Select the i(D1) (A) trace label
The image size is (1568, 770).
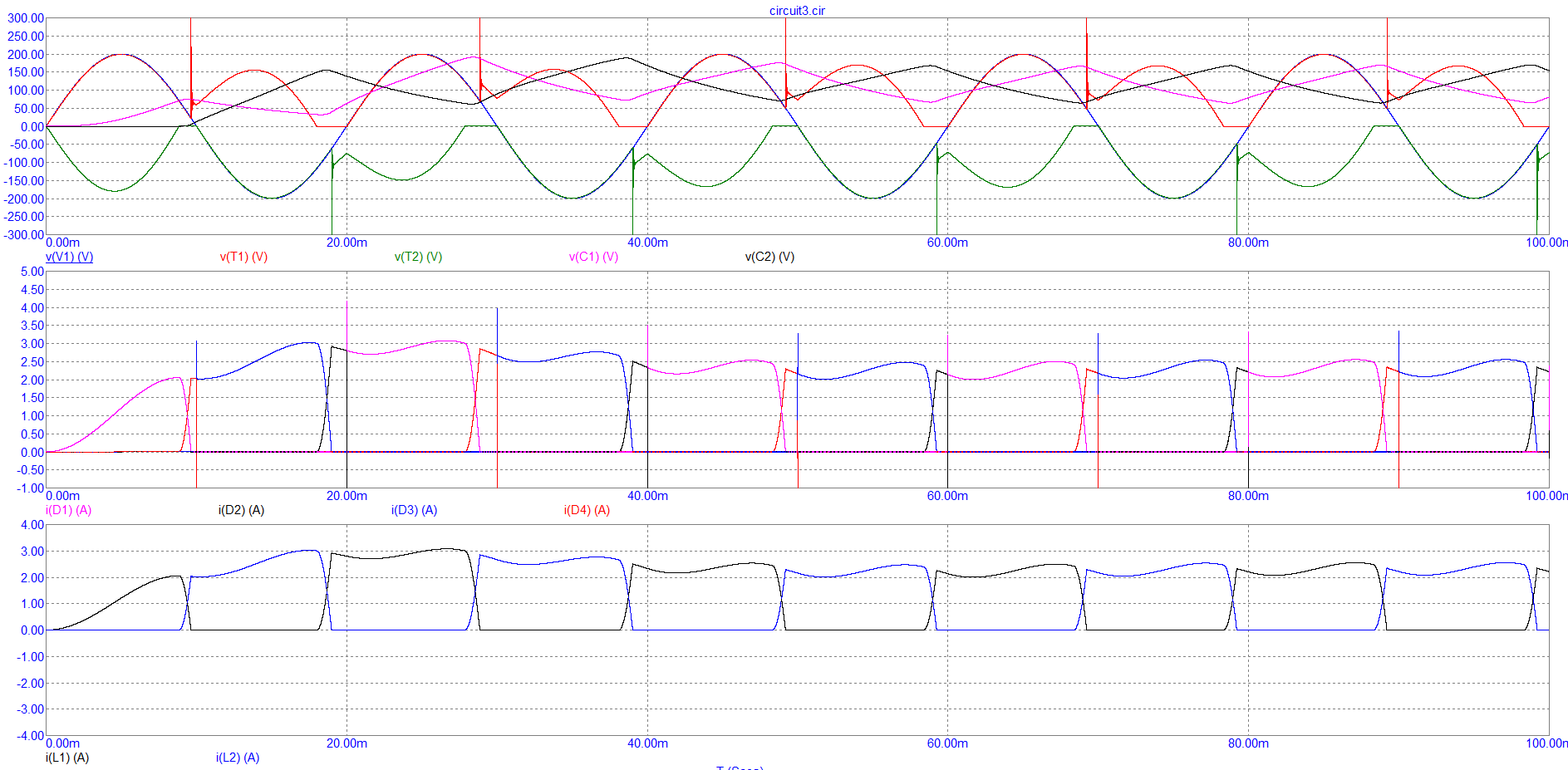pos(68,510)
